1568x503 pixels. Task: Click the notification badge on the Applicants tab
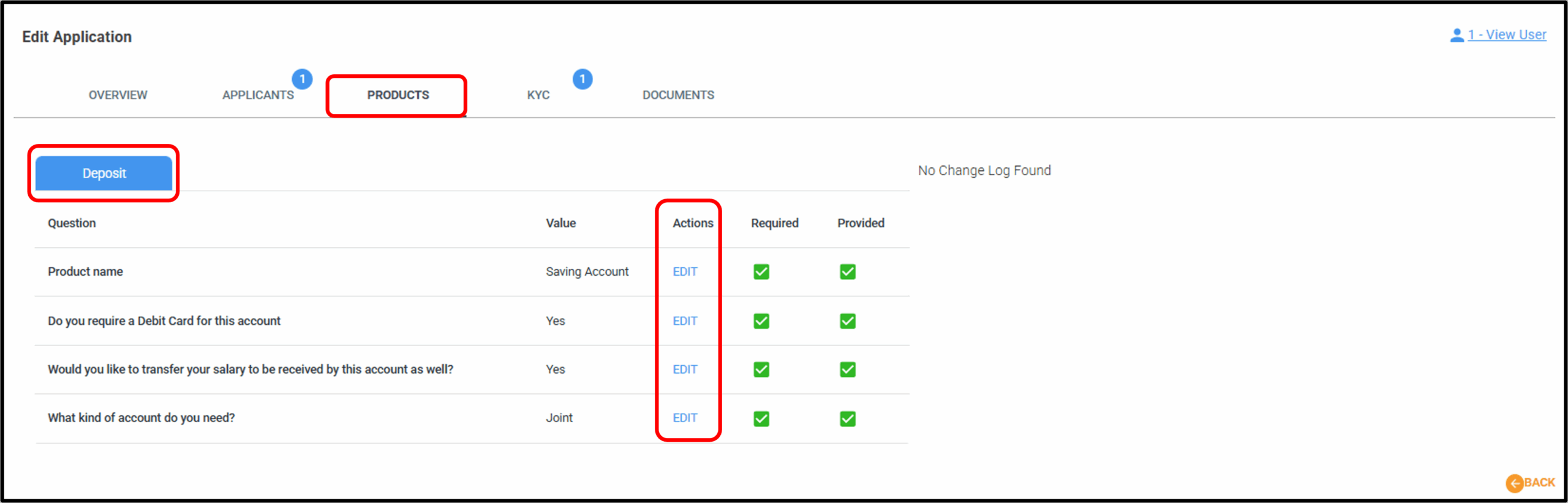click(x=302, y=79)
